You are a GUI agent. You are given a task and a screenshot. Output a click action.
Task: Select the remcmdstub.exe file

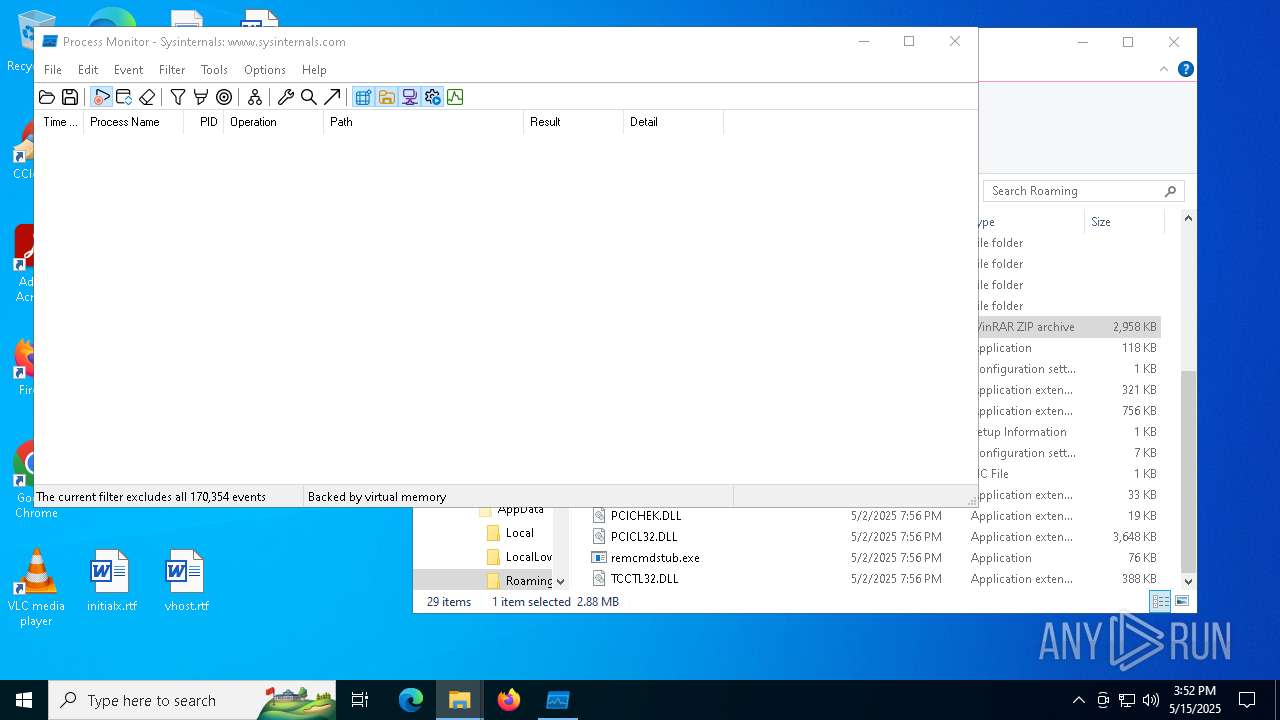point(655,558)
